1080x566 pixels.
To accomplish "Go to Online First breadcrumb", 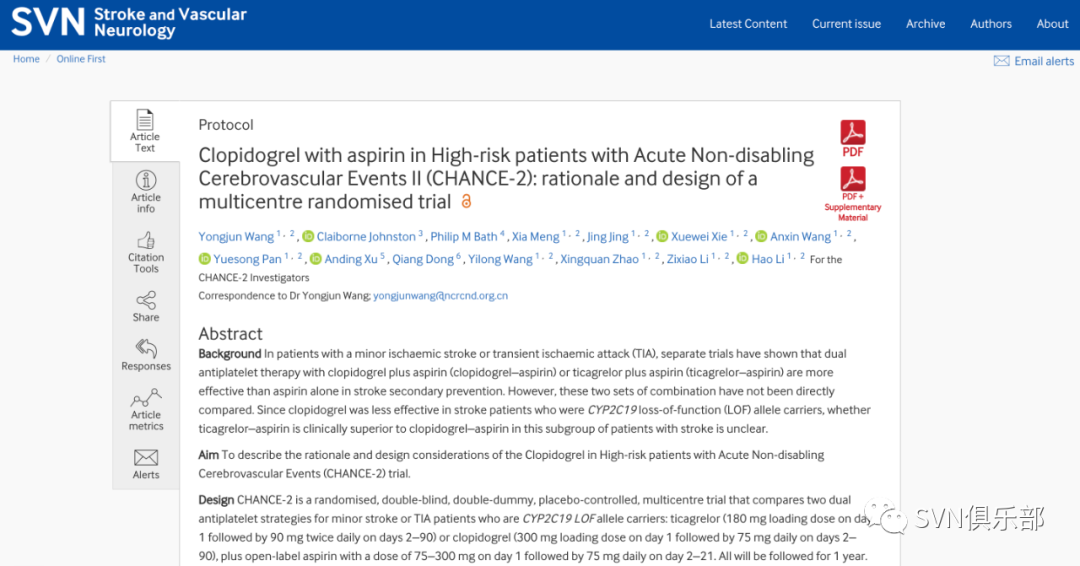I will (81, 59).
